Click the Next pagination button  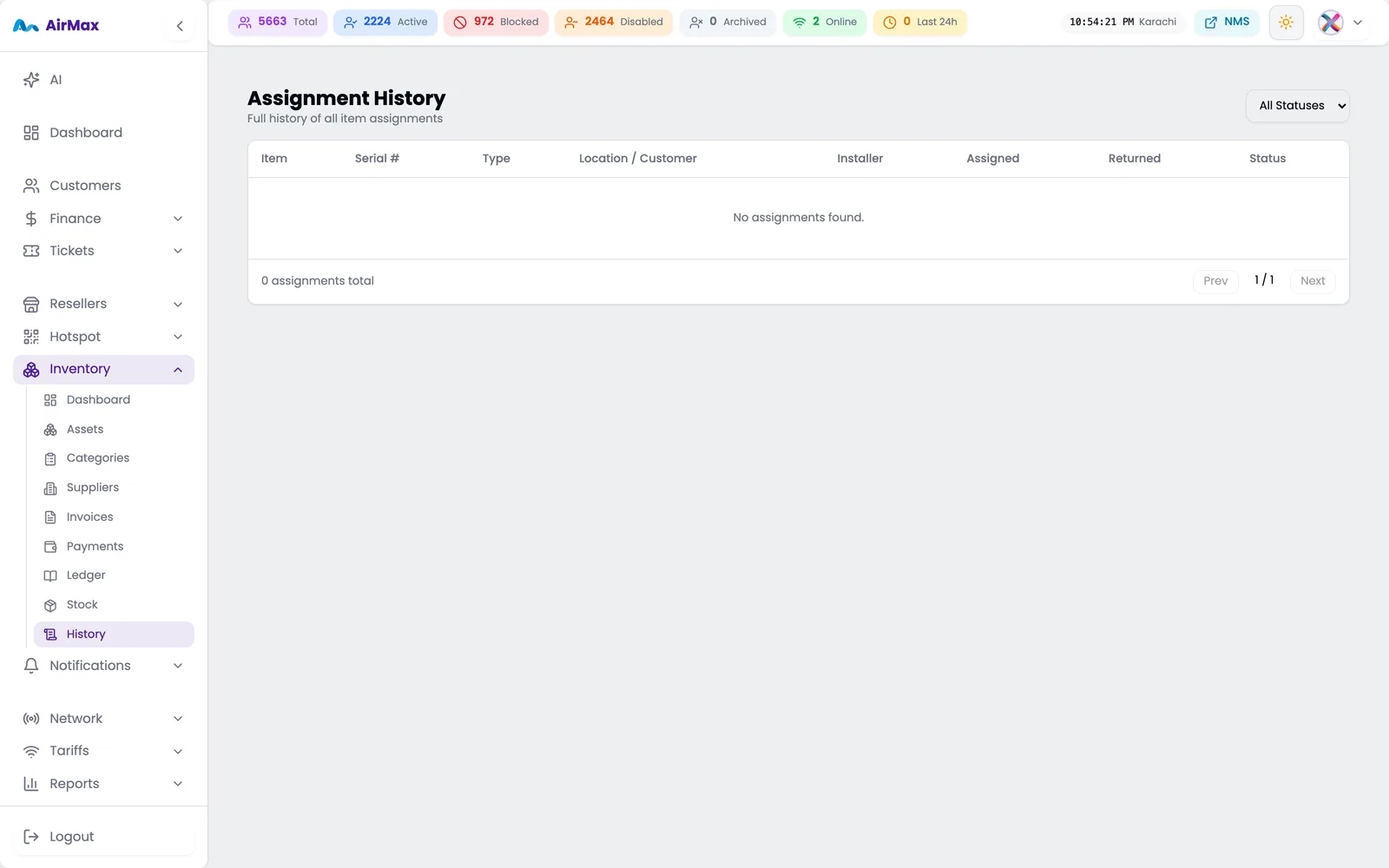click(x=1313, y=281)
